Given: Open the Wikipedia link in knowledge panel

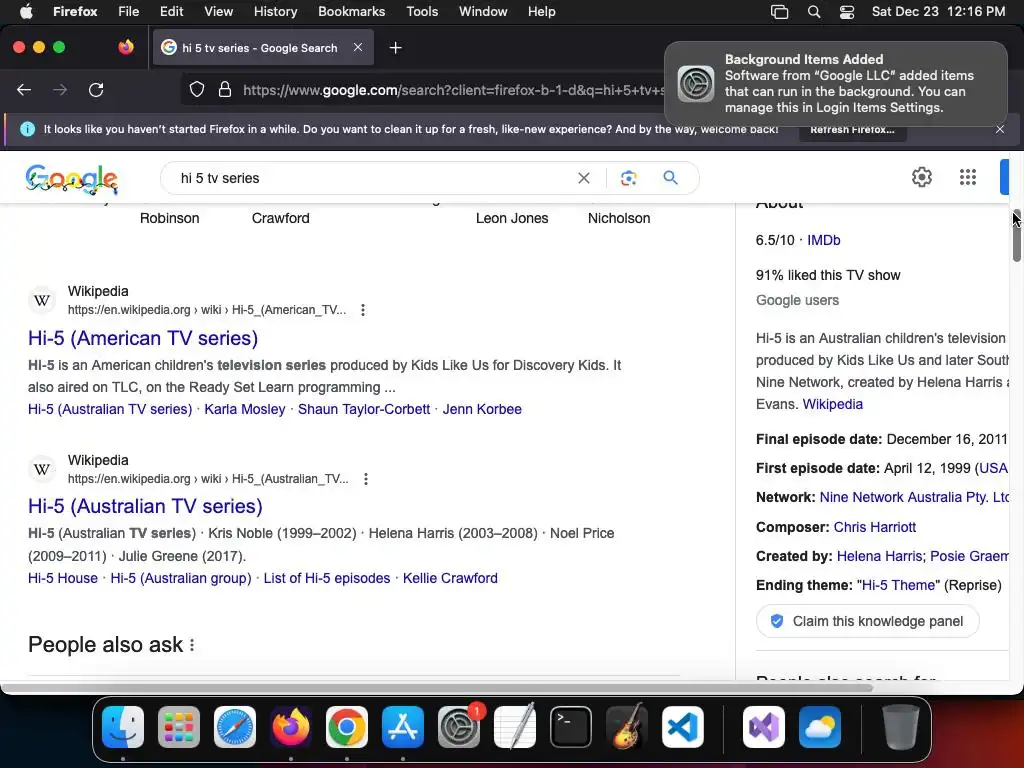Looking at the screenshot, I should pyautogui.click(x=833, y=404).
